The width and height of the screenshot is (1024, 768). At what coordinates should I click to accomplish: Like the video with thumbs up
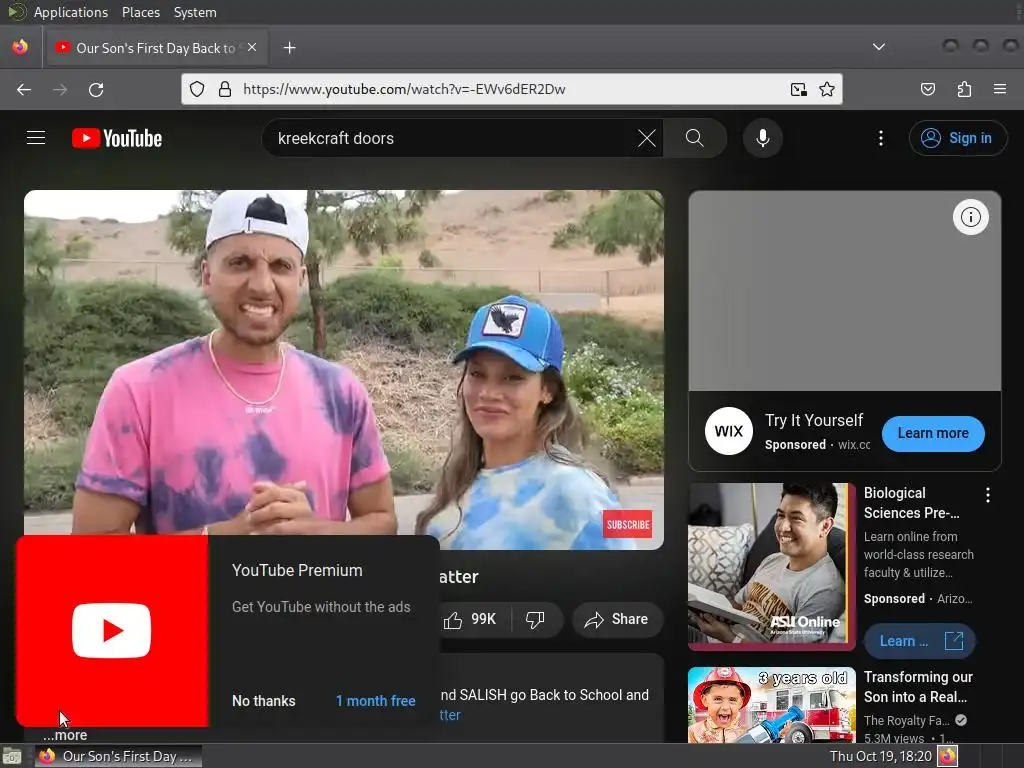pos(470,619)
